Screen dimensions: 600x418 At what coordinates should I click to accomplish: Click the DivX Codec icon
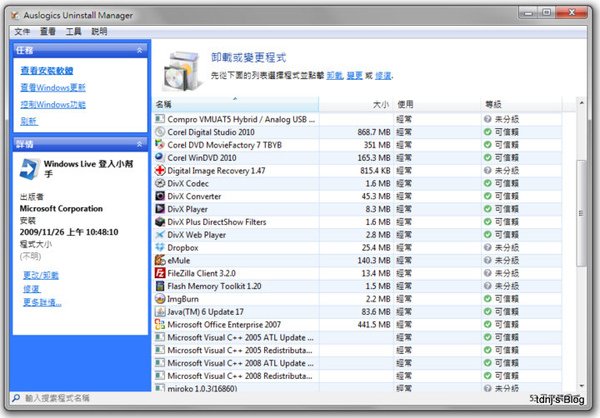point(160,183)
